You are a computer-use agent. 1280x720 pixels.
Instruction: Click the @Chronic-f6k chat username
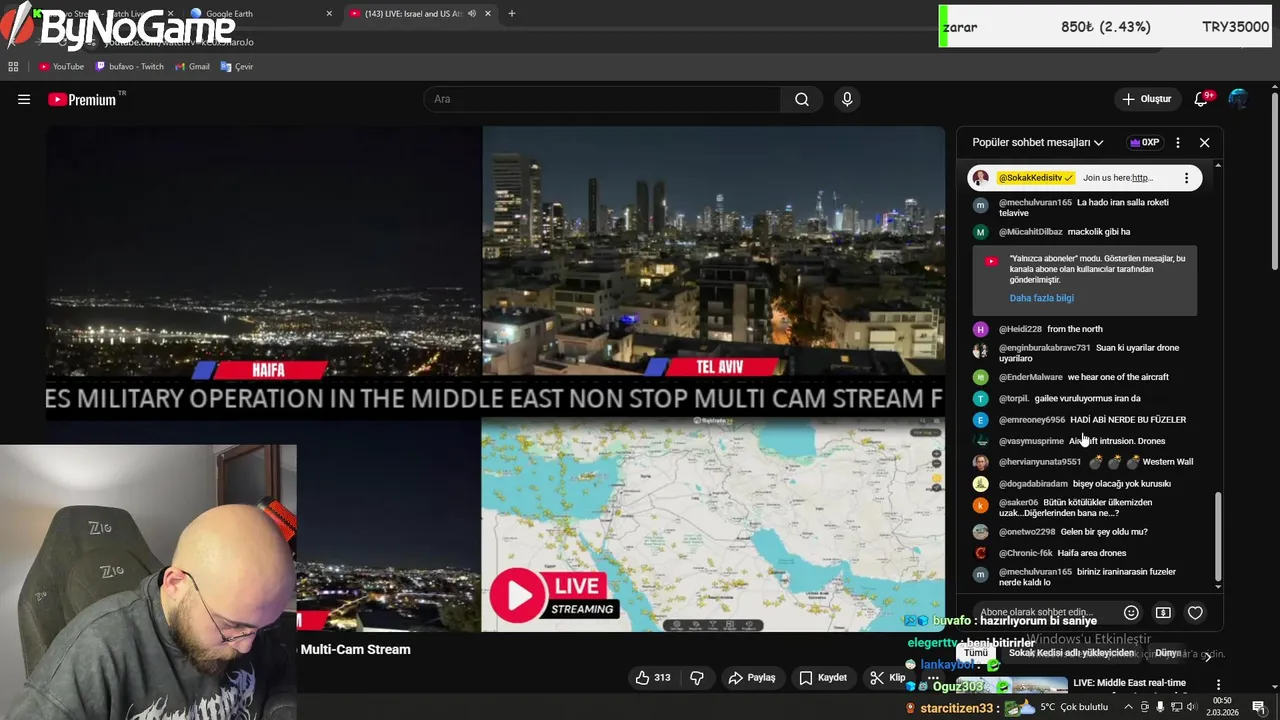coord(1025,553)
